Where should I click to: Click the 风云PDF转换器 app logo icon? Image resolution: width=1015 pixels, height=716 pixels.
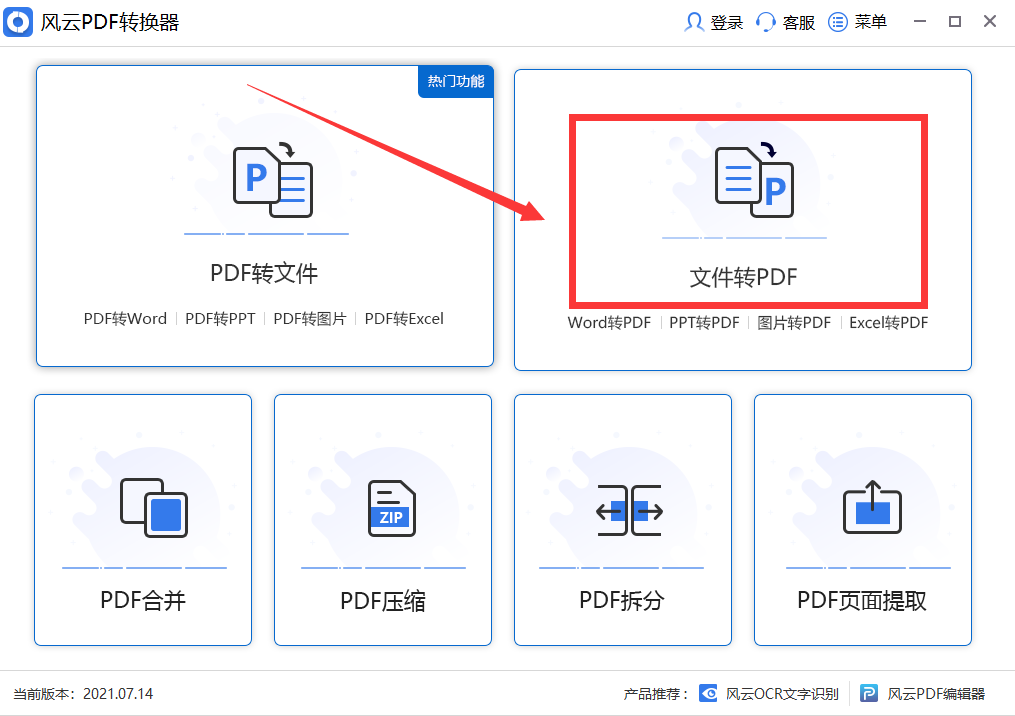18,22
